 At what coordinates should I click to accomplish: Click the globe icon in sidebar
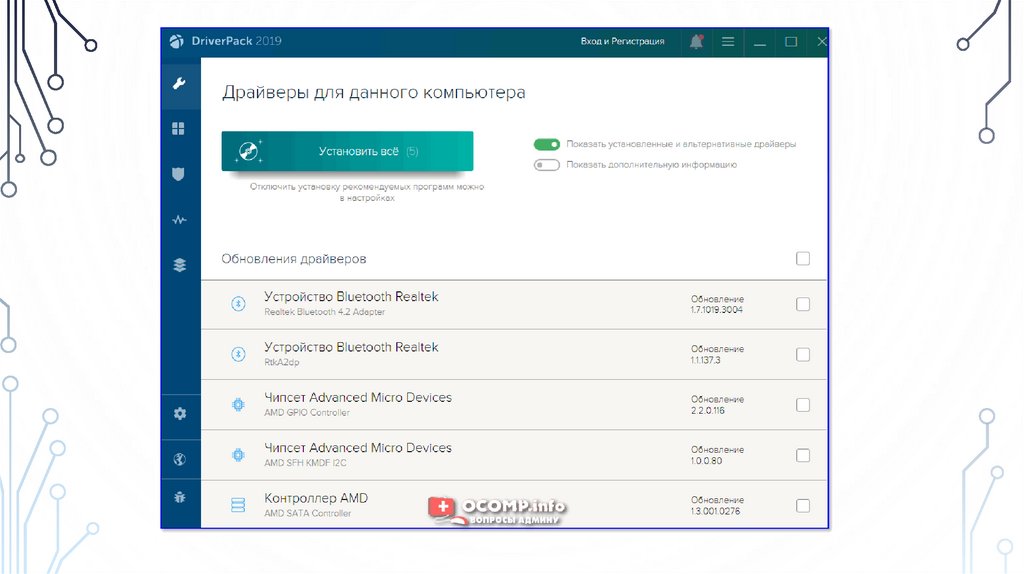pos(180,460)
